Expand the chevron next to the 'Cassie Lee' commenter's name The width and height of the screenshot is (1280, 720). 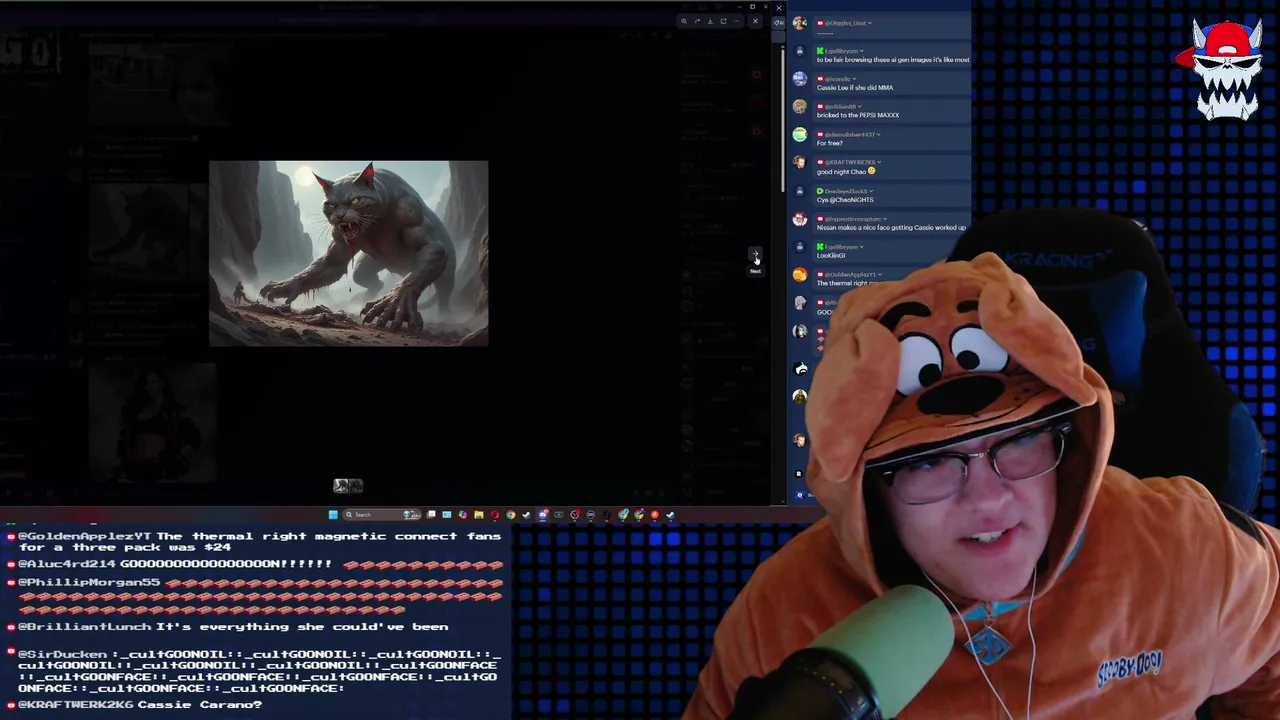854,79
